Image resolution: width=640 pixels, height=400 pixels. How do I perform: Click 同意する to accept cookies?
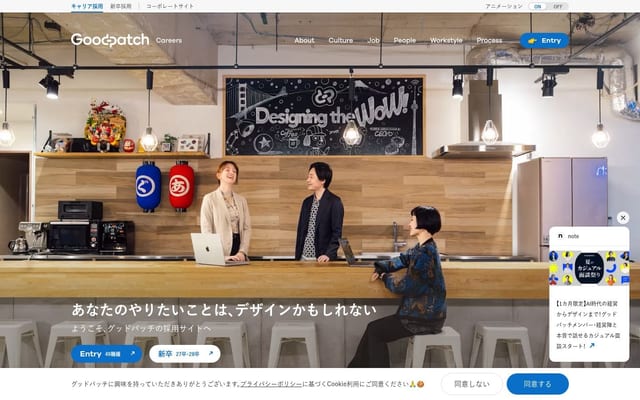[x=538, y=384]
